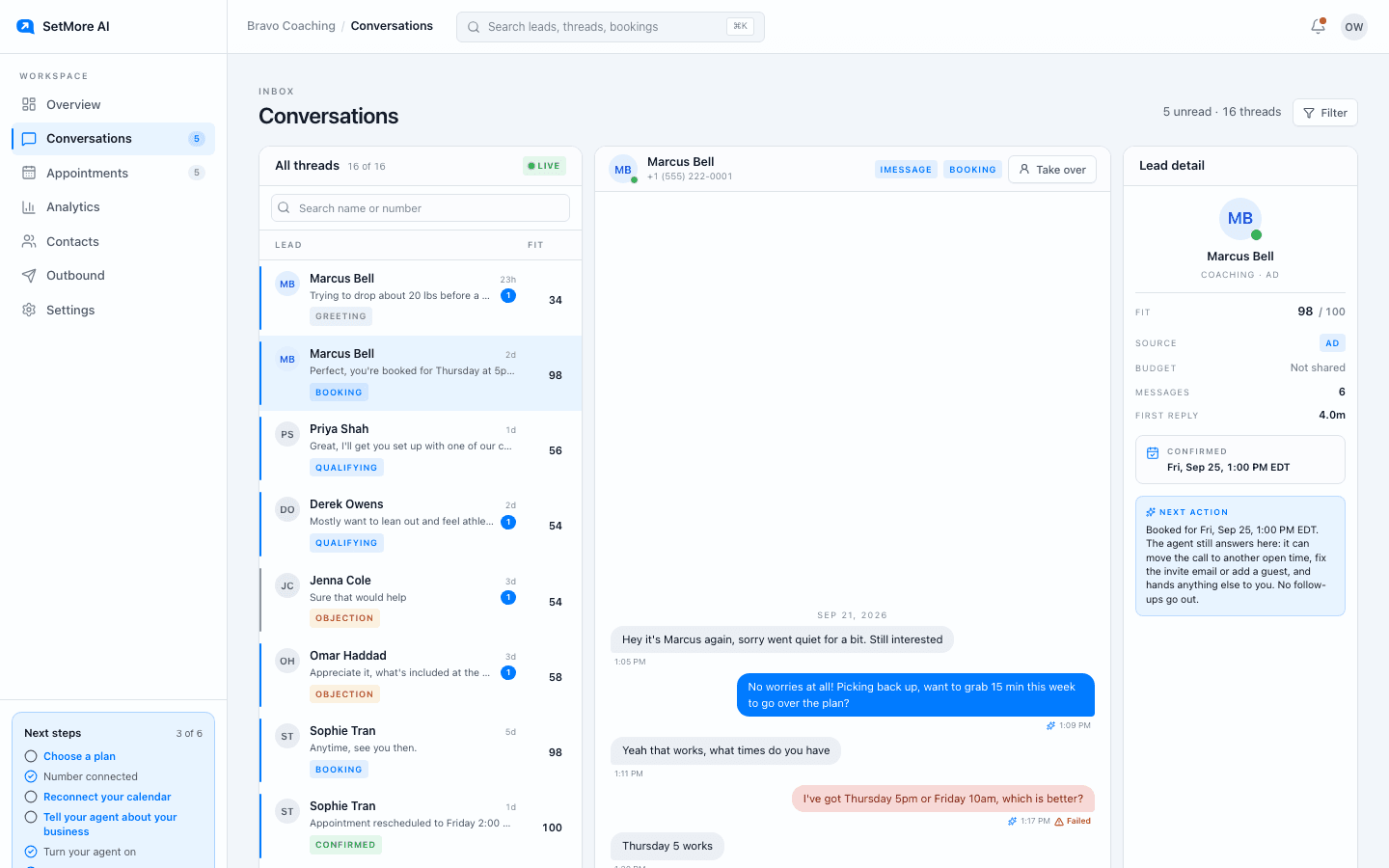Screen dimensions: 1389x868
Task: Navigate to Outbound section
Action: click(113, 276)
